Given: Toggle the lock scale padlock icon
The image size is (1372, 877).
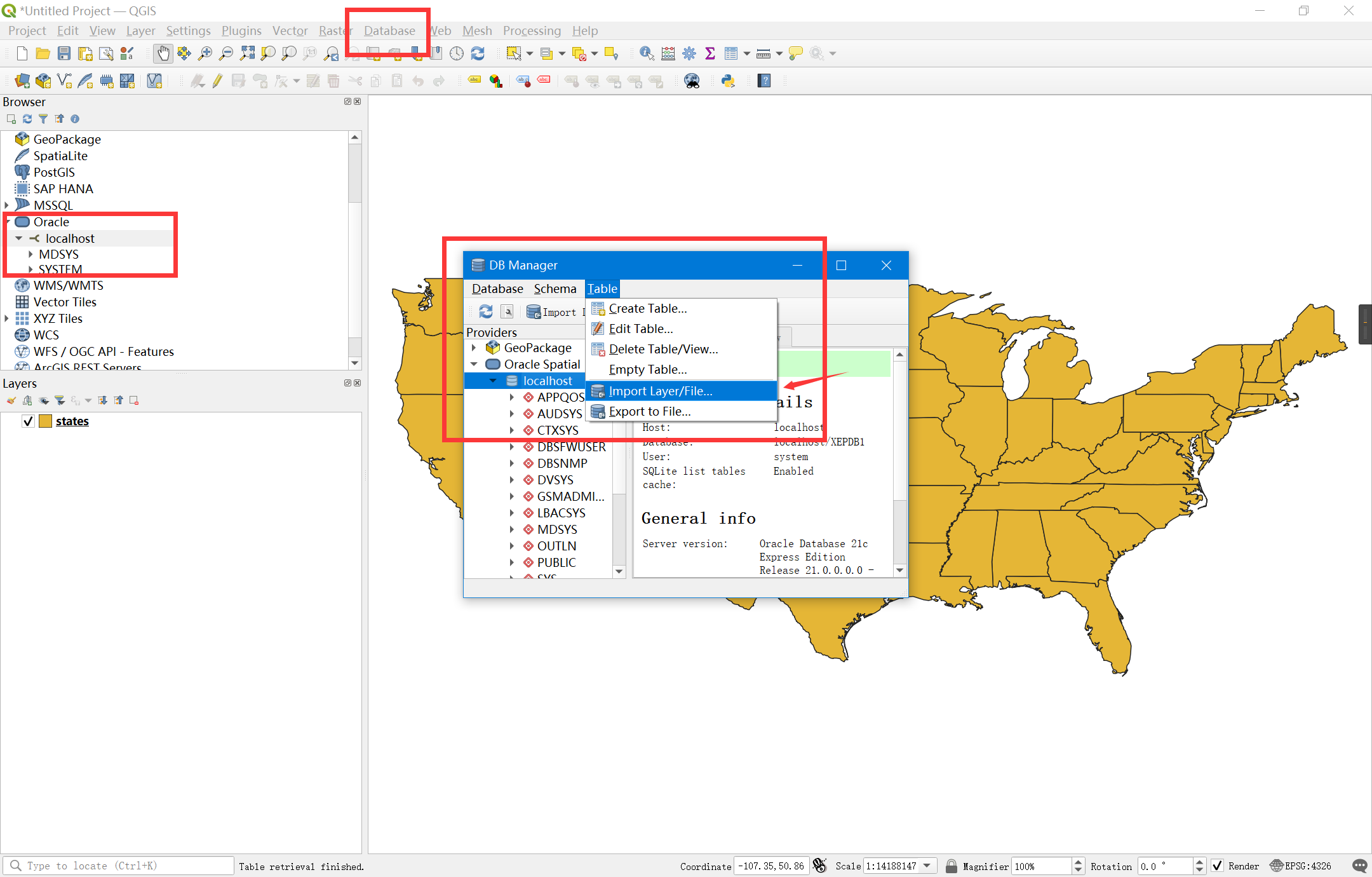Looking at the screenshot, I should coord(951,866).
